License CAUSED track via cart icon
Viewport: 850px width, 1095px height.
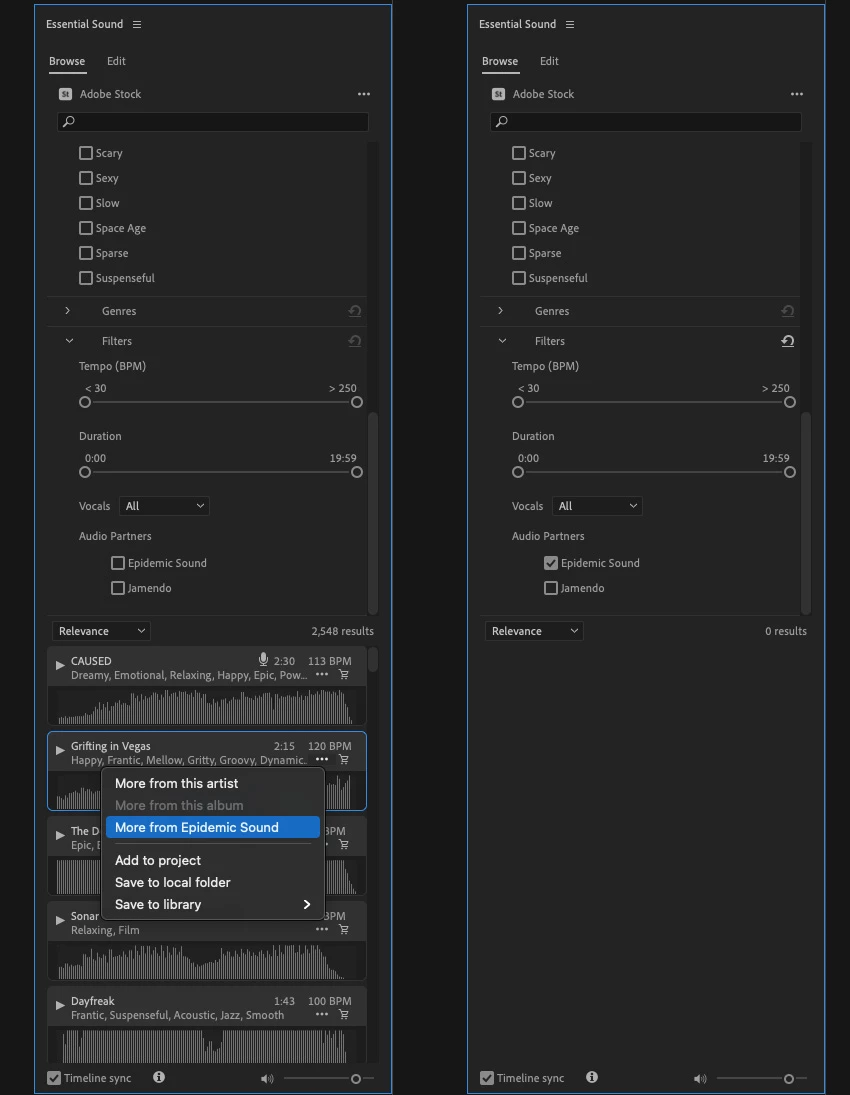pos(344,675)
